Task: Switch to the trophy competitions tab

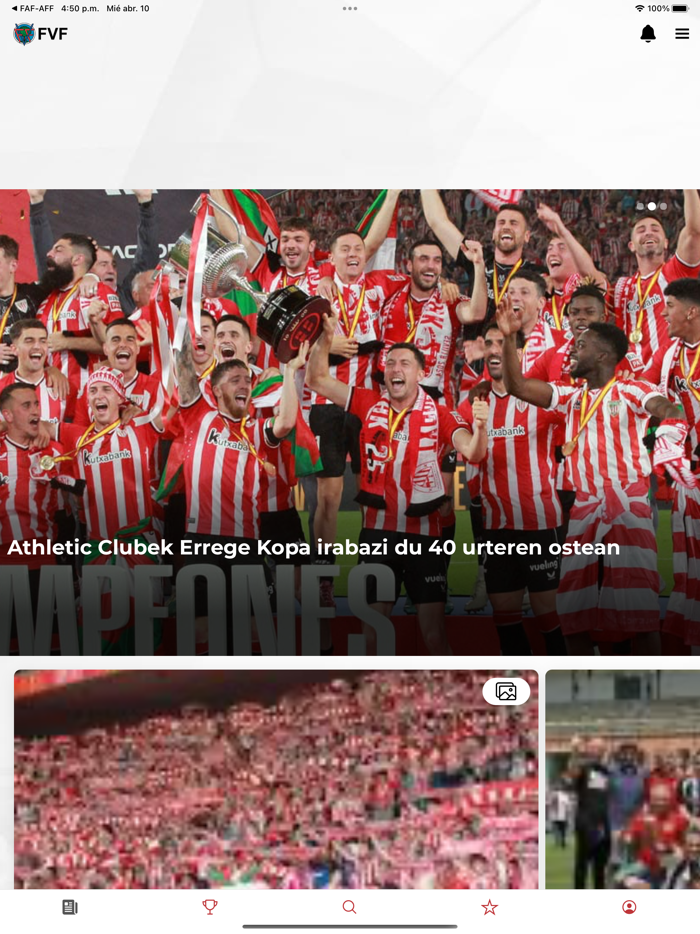Action: coord(210,907)
